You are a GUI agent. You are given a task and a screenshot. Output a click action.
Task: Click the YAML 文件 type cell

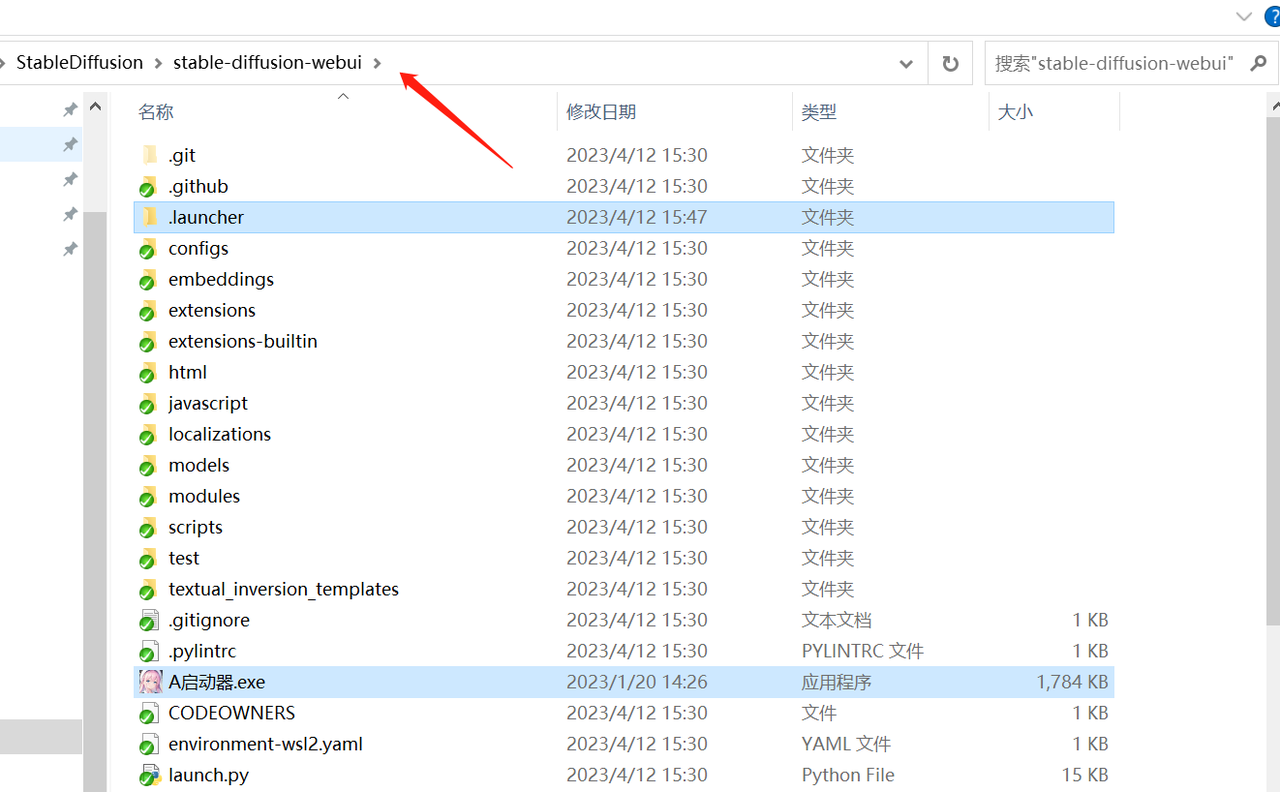coord(846,744)
